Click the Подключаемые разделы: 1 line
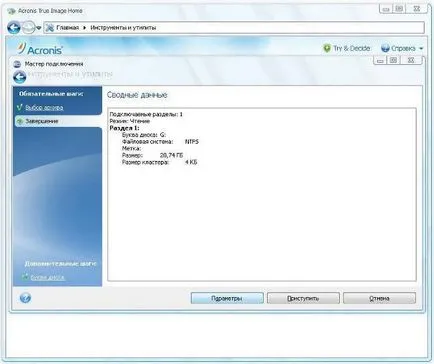This screenshot has height=364, width=434. coord(146,114)
